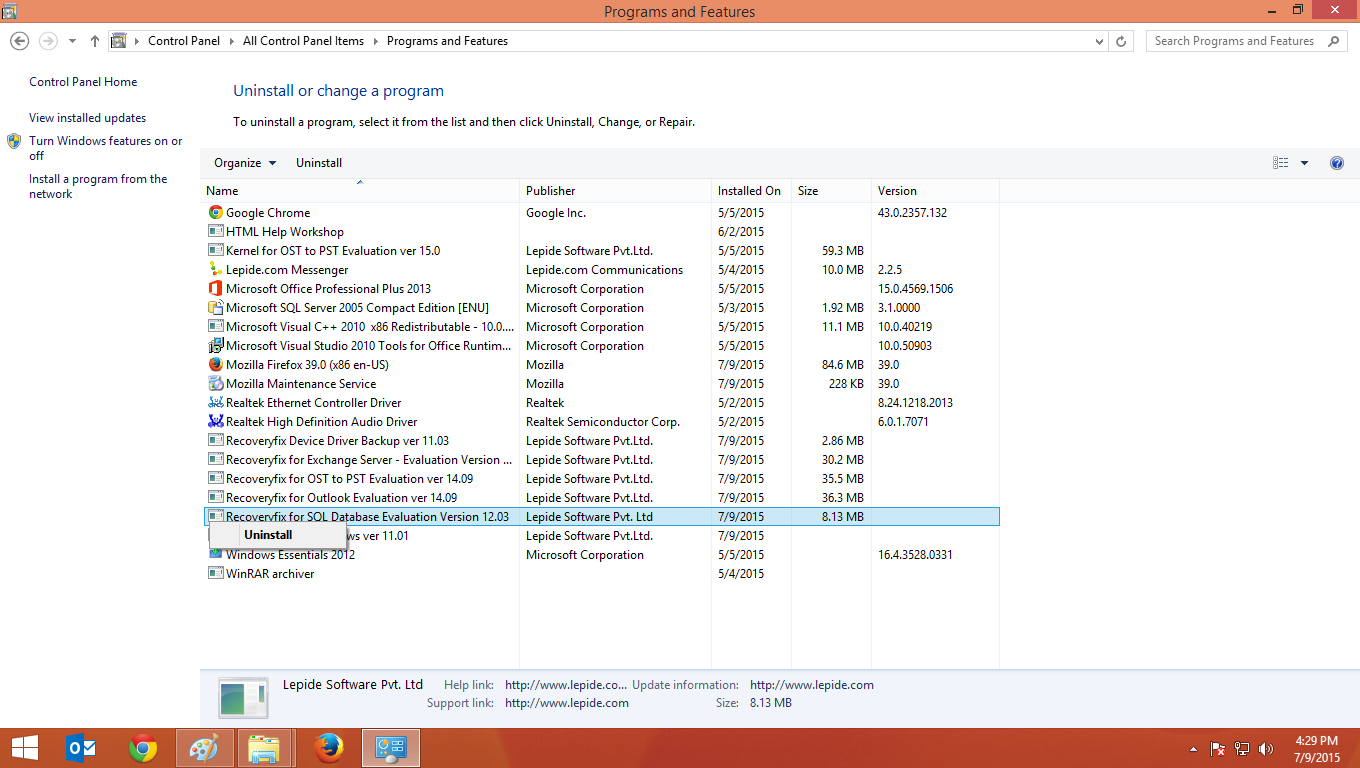Open Control Panel Home link
This screenshot has height=768, width=1360.
[83, 82]
